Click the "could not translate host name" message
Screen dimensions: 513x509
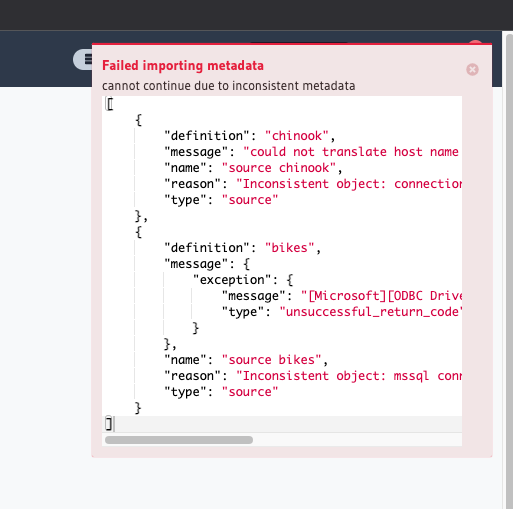click(x=351, y=152)
